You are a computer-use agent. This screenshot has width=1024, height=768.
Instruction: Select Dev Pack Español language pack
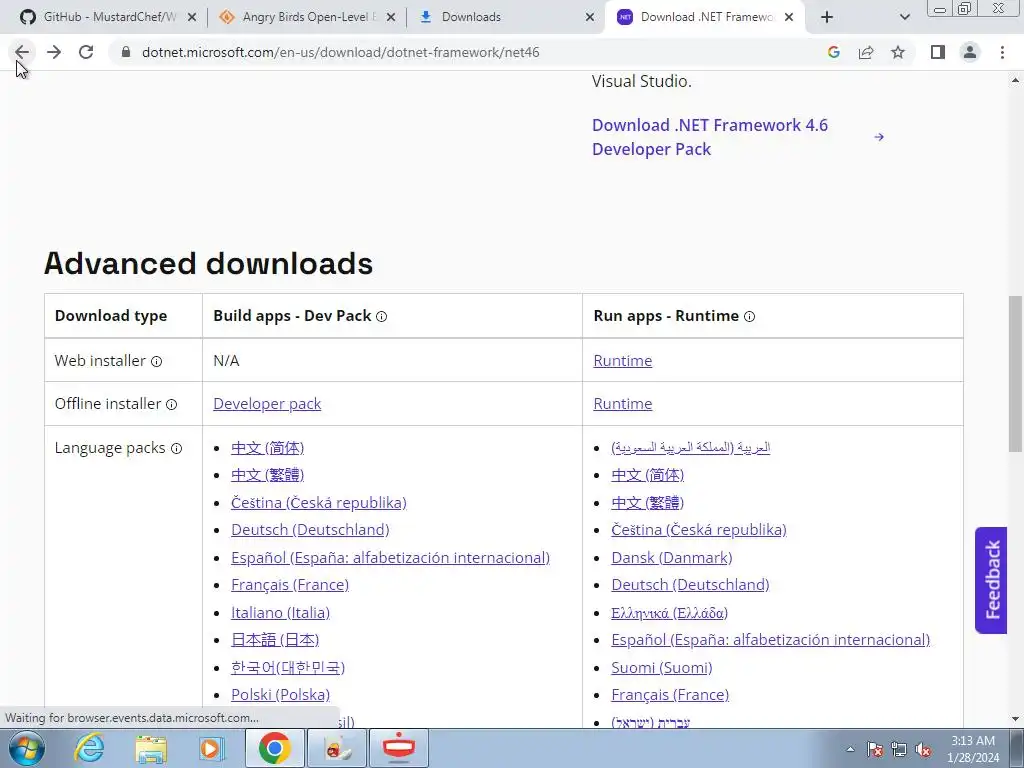tap(391, 557)
